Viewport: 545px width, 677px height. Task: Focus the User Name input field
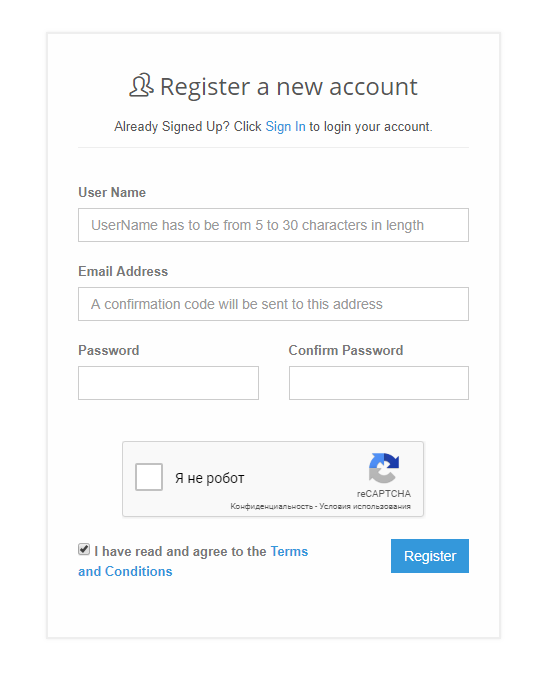click(273, 225)
